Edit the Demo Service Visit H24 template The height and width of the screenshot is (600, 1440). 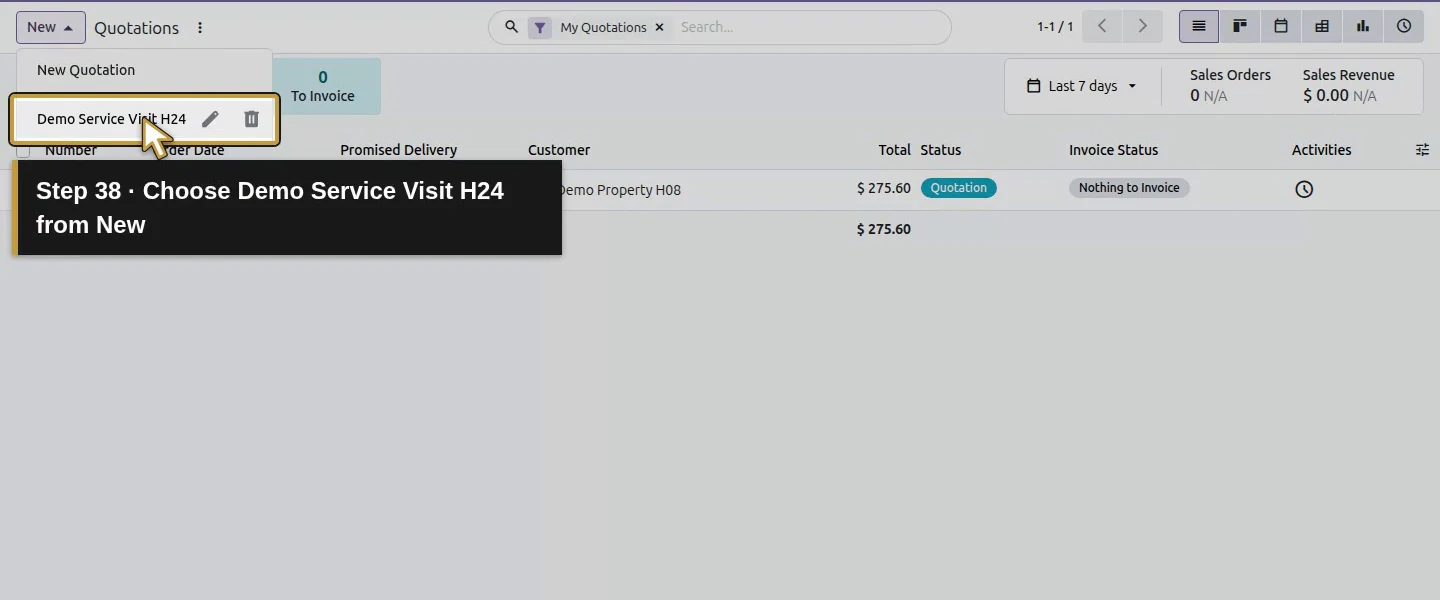click(x=210, y=119)
